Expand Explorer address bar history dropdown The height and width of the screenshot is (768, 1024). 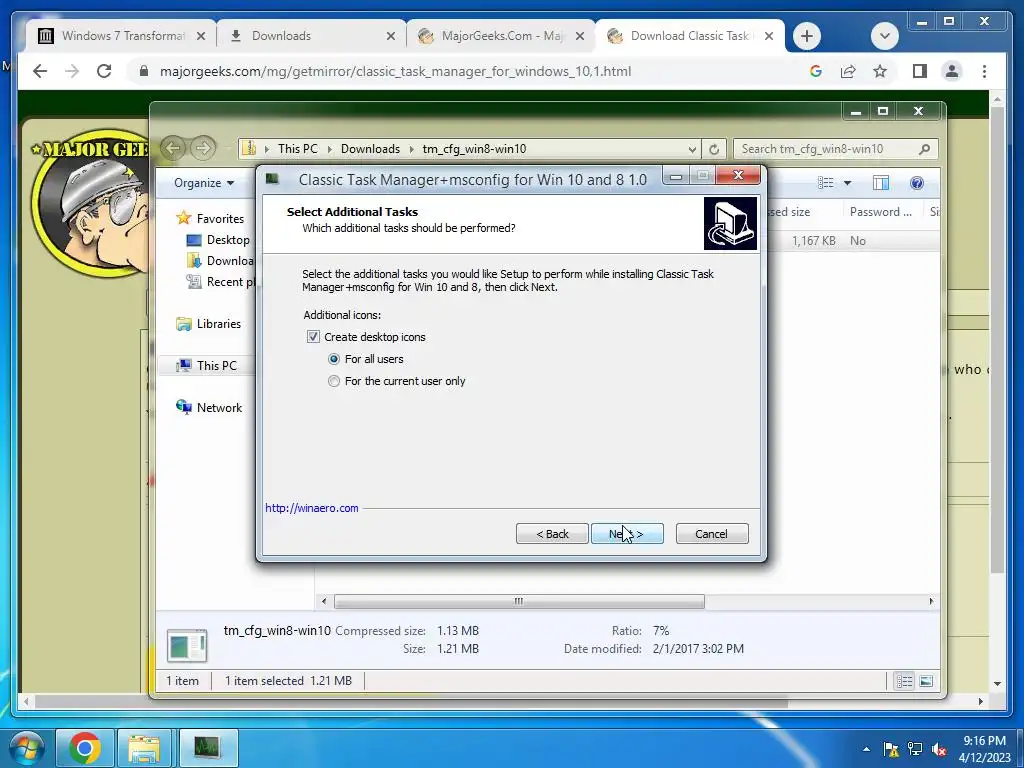coord(692,149)
